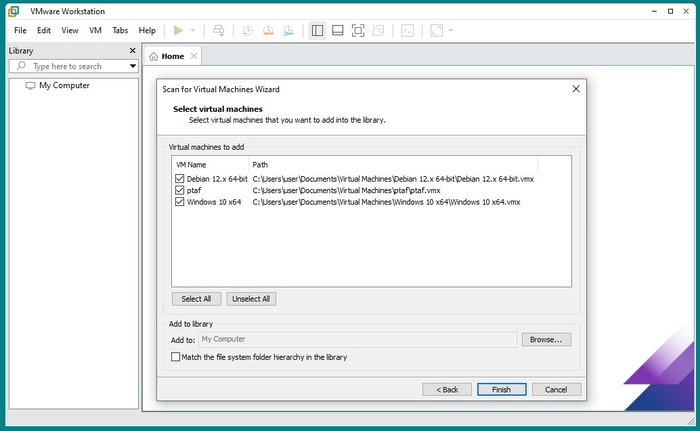Click the Add to My Computer field
Screen dimensions: 700x431
(357, 339)
